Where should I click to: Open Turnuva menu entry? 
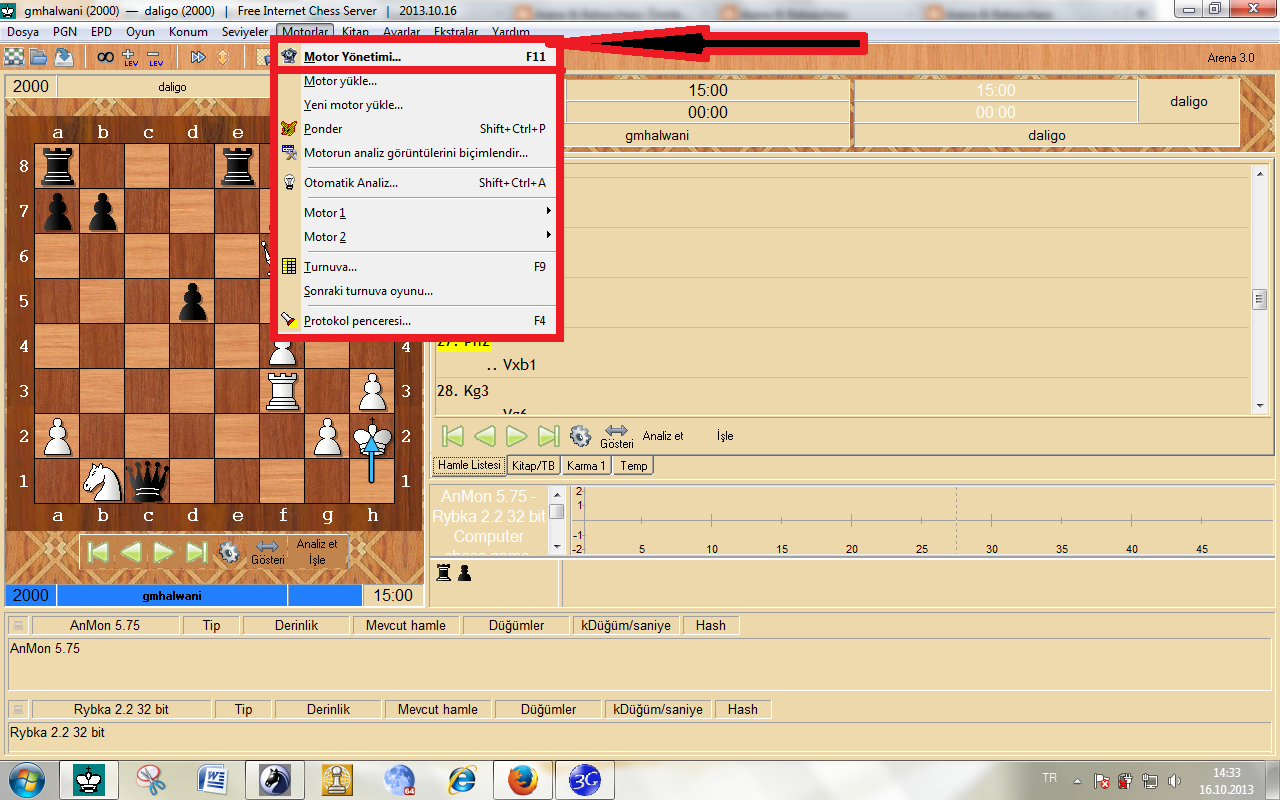coord(415,267)
